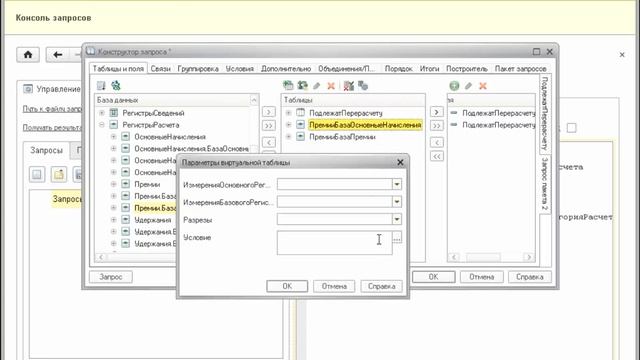Click the red X delete icon above Таблицы

331,86
